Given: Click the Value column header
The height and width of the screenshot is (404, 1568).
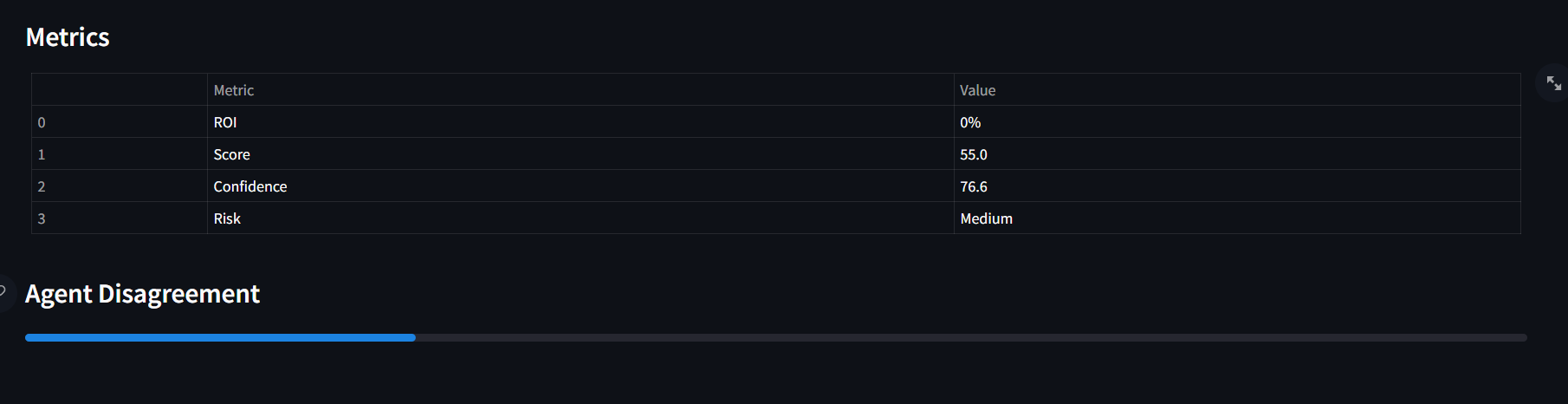Looking at the screenshot, I should [1237, 90].
